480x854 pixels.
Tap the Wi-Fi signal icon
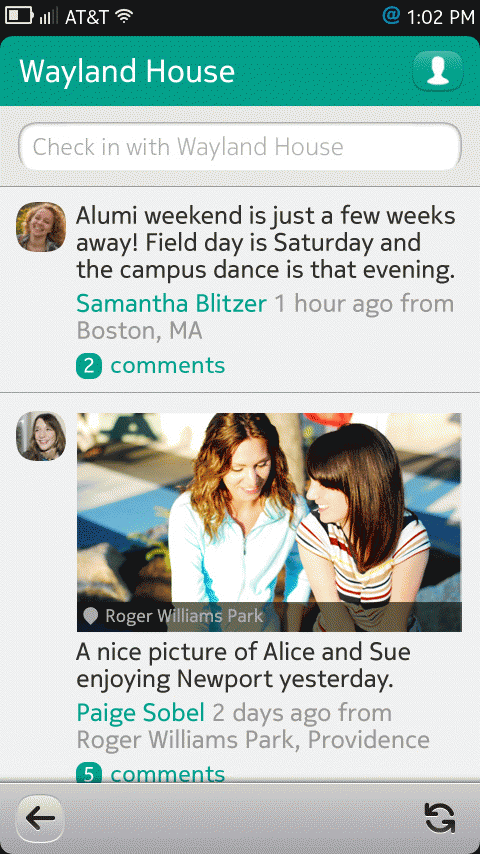(x=125, y=16)
